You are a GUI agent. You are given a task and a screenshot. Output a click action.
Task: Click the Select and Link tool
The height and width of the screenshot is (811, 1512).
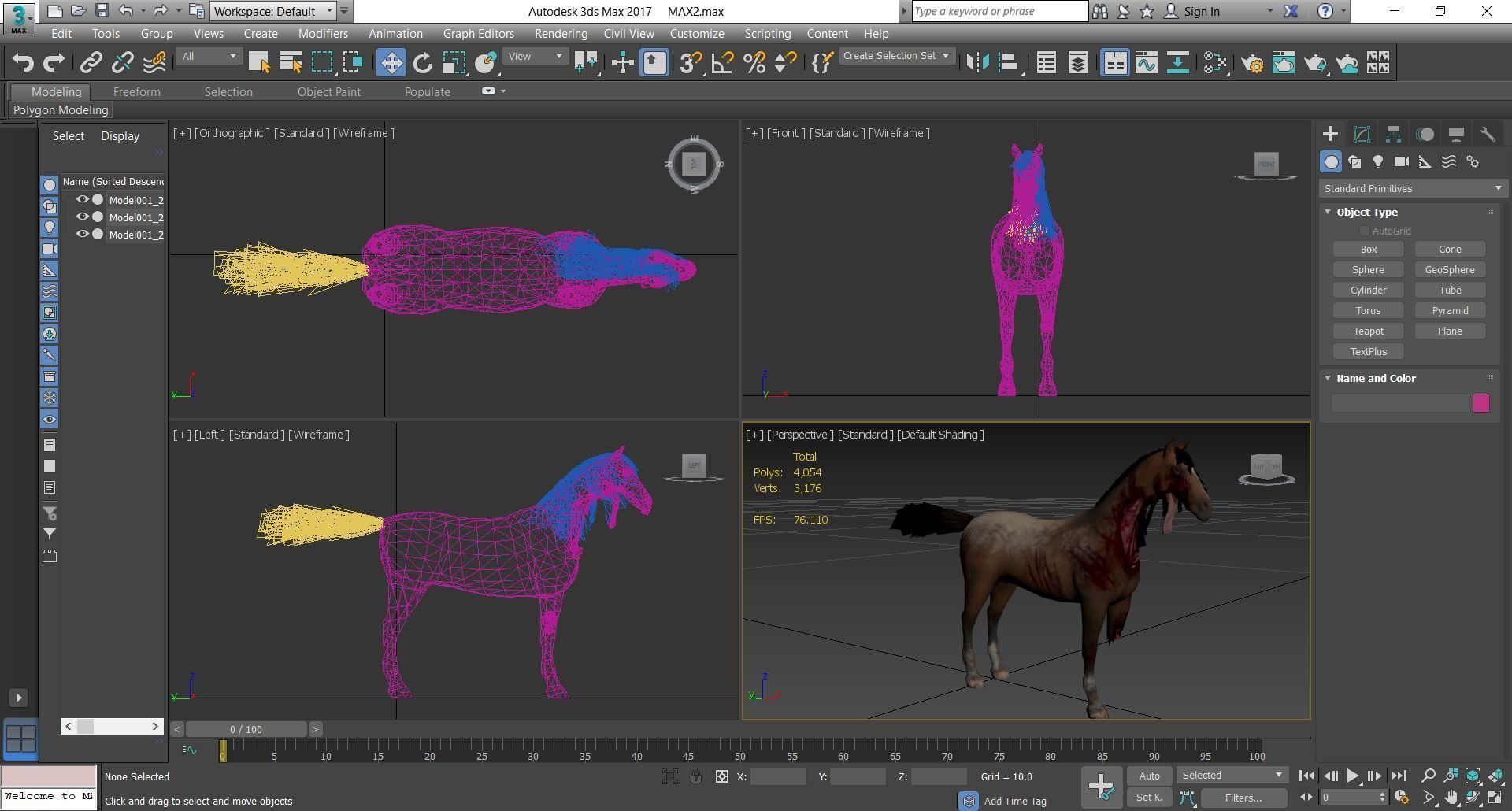tap(91, 63)
